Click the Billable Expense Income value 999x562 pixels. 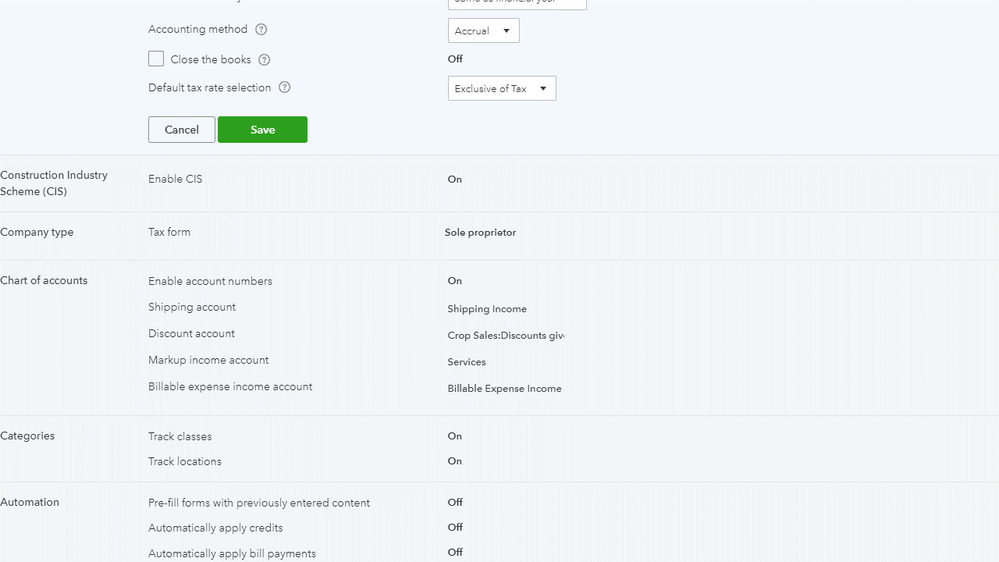504,388
